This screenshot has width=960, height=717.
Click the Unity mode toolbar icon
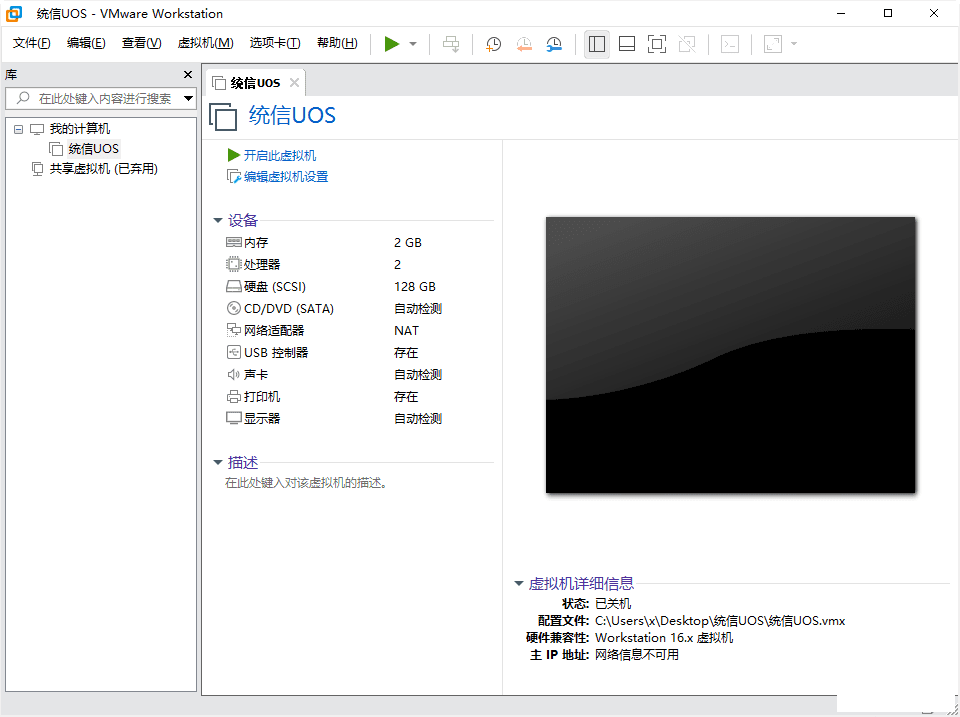[687, 44]
